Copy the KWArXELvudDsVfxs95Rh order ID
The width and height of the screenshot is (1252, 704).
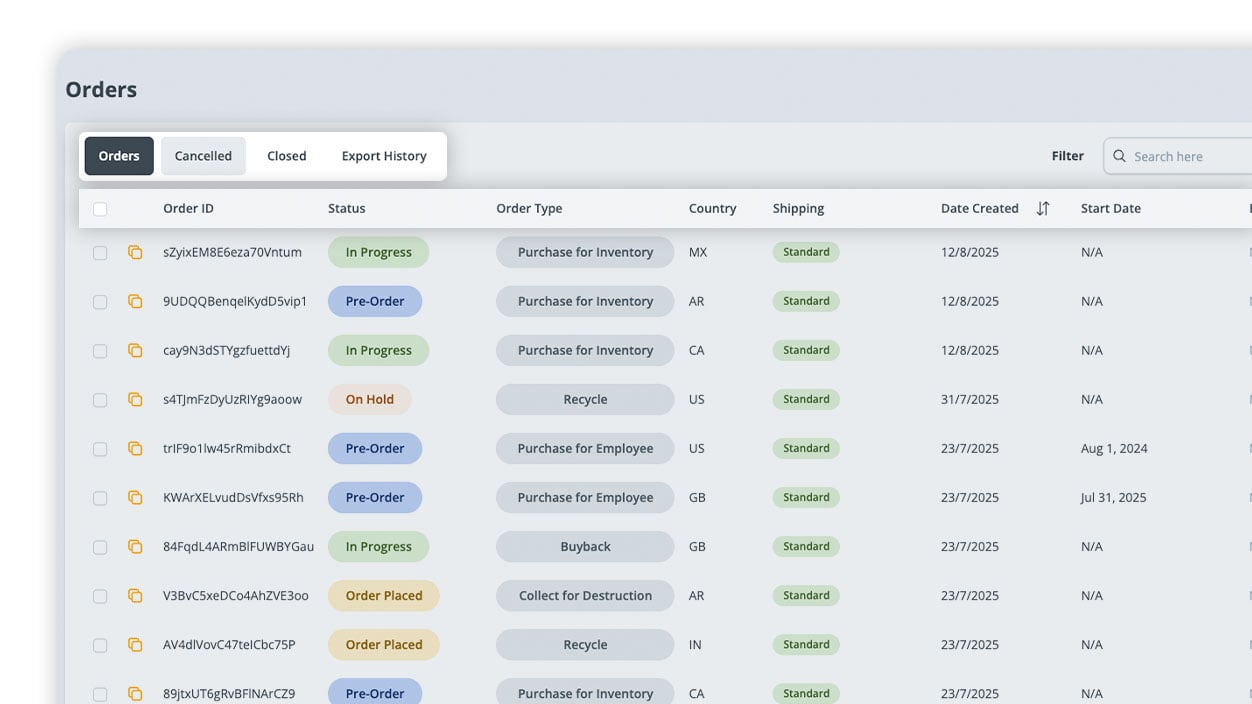[x=135, y=498]
